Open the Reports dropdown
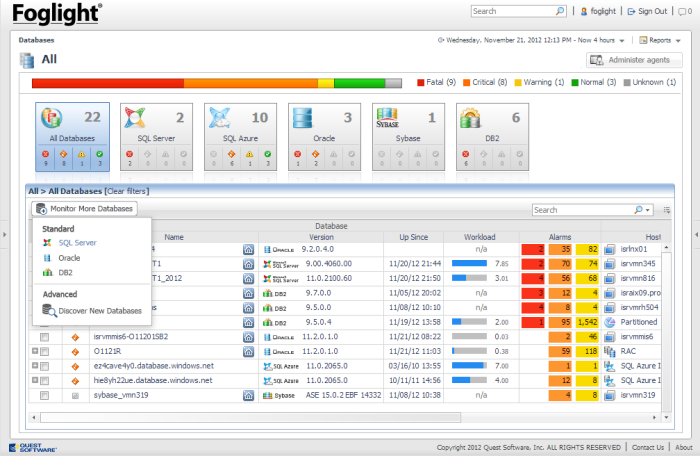Viewport: 700px width, 456px height. 678,41
